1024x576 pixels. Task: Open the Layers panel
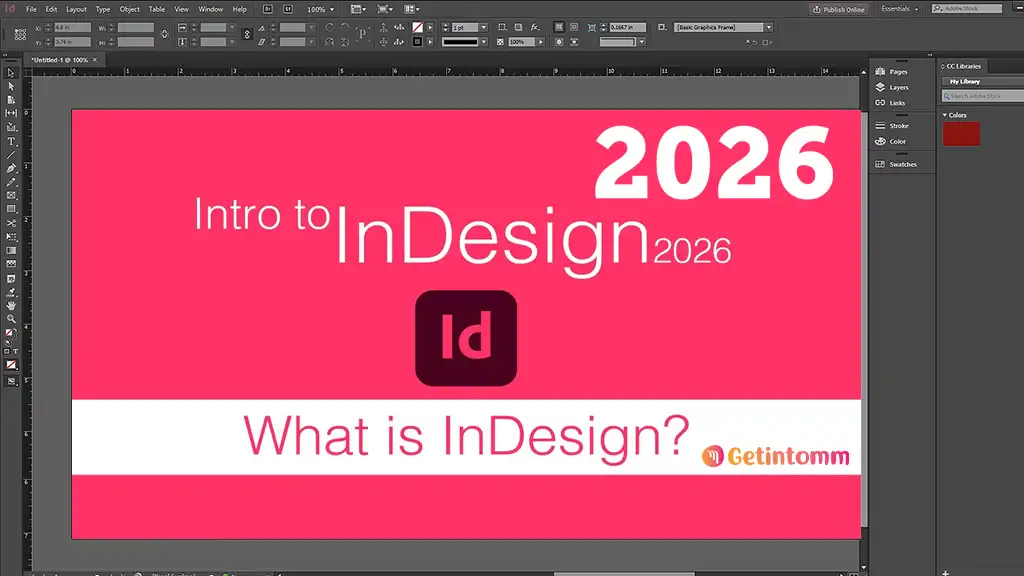click(x=892, y=87)
